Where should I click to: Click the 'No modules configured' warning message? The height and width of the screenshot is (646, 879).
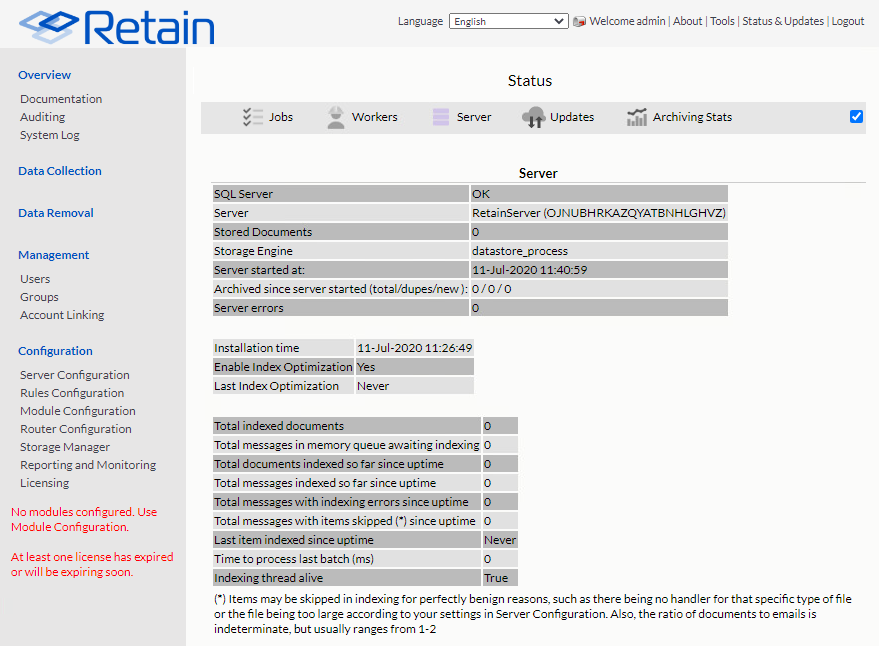pos(84,519)
